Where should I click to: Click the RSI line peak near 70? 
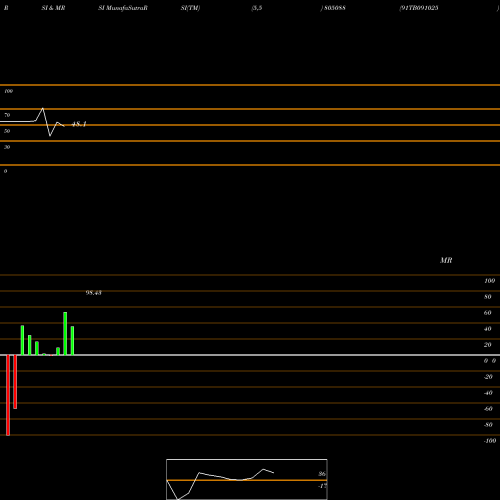point(43,109)
